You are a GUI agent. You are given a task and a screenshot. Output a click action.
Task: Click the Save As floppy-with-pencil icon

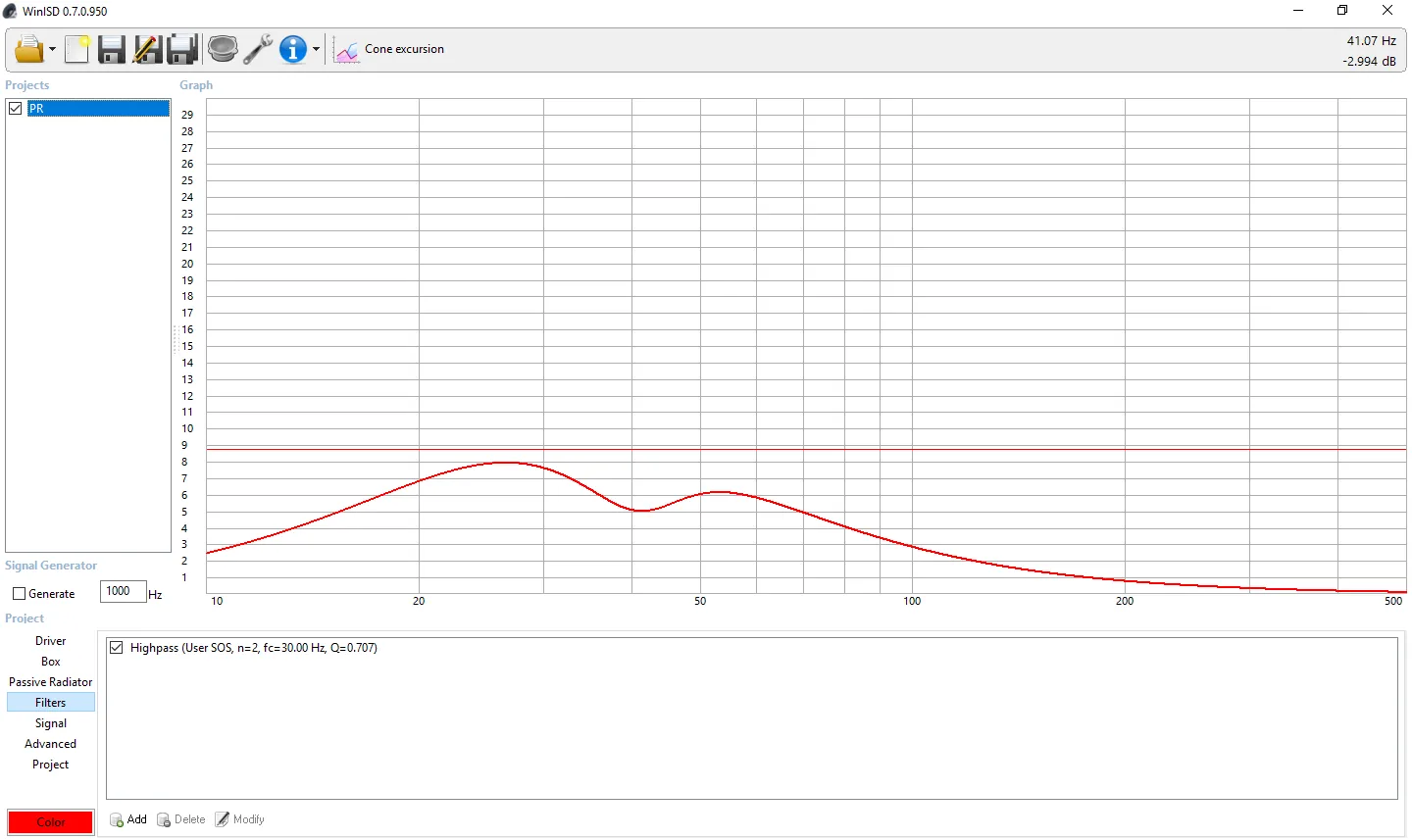[147, 49]
